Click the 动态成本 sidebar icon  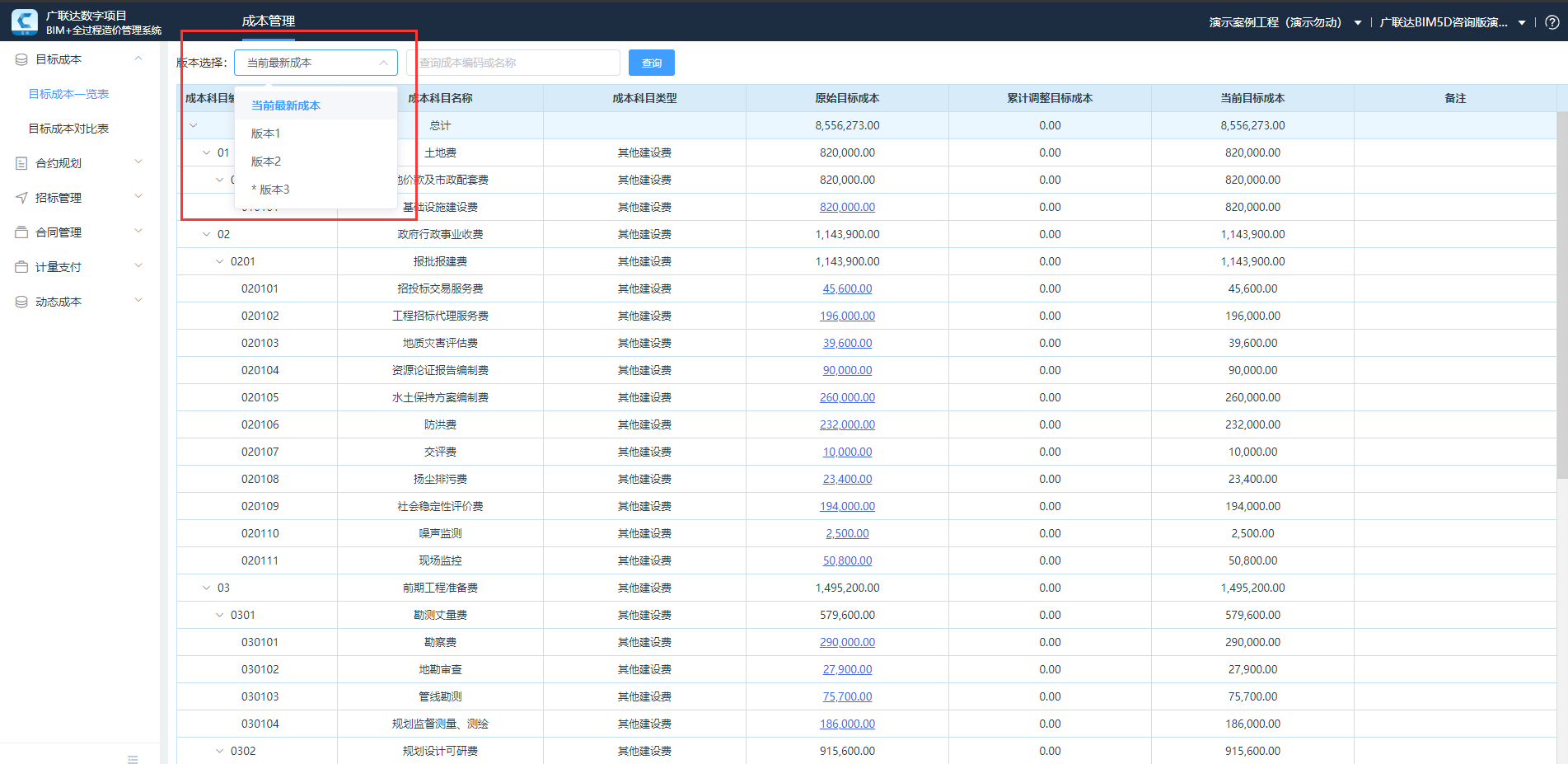21,302
